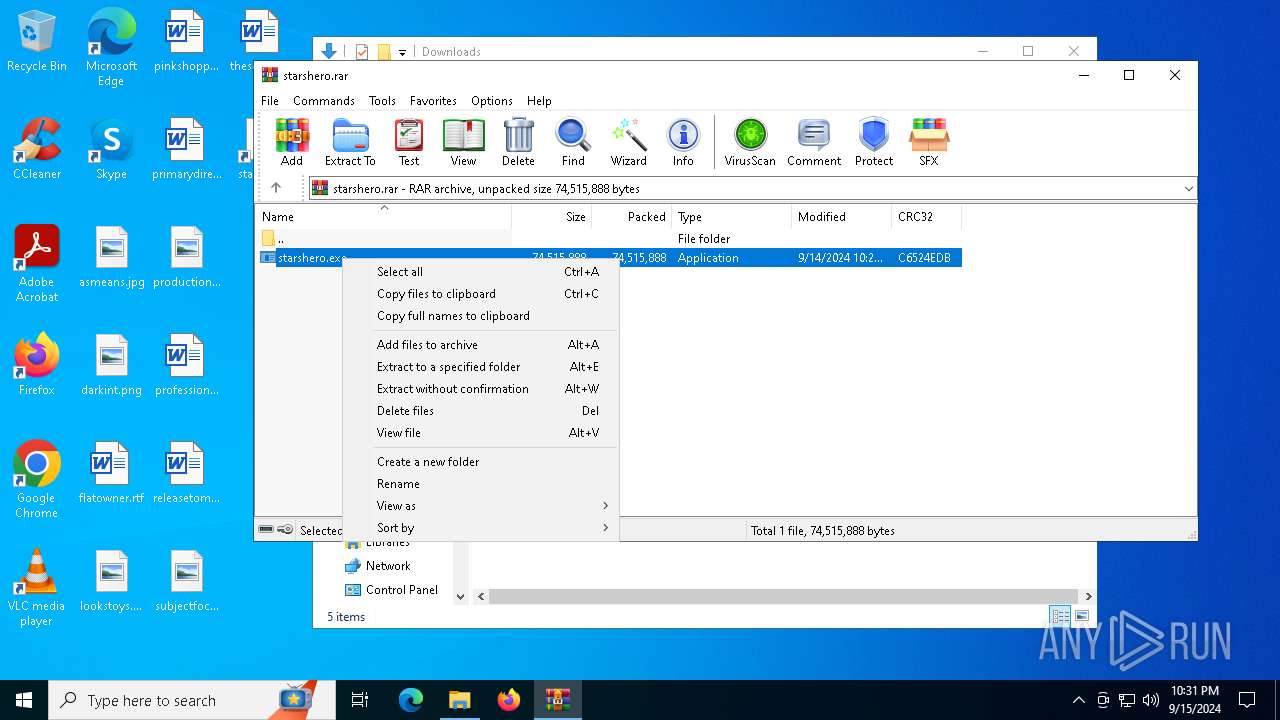Open Task View from the taskbar
This screenshot has height=720, width=1280.
pos(360,700)
